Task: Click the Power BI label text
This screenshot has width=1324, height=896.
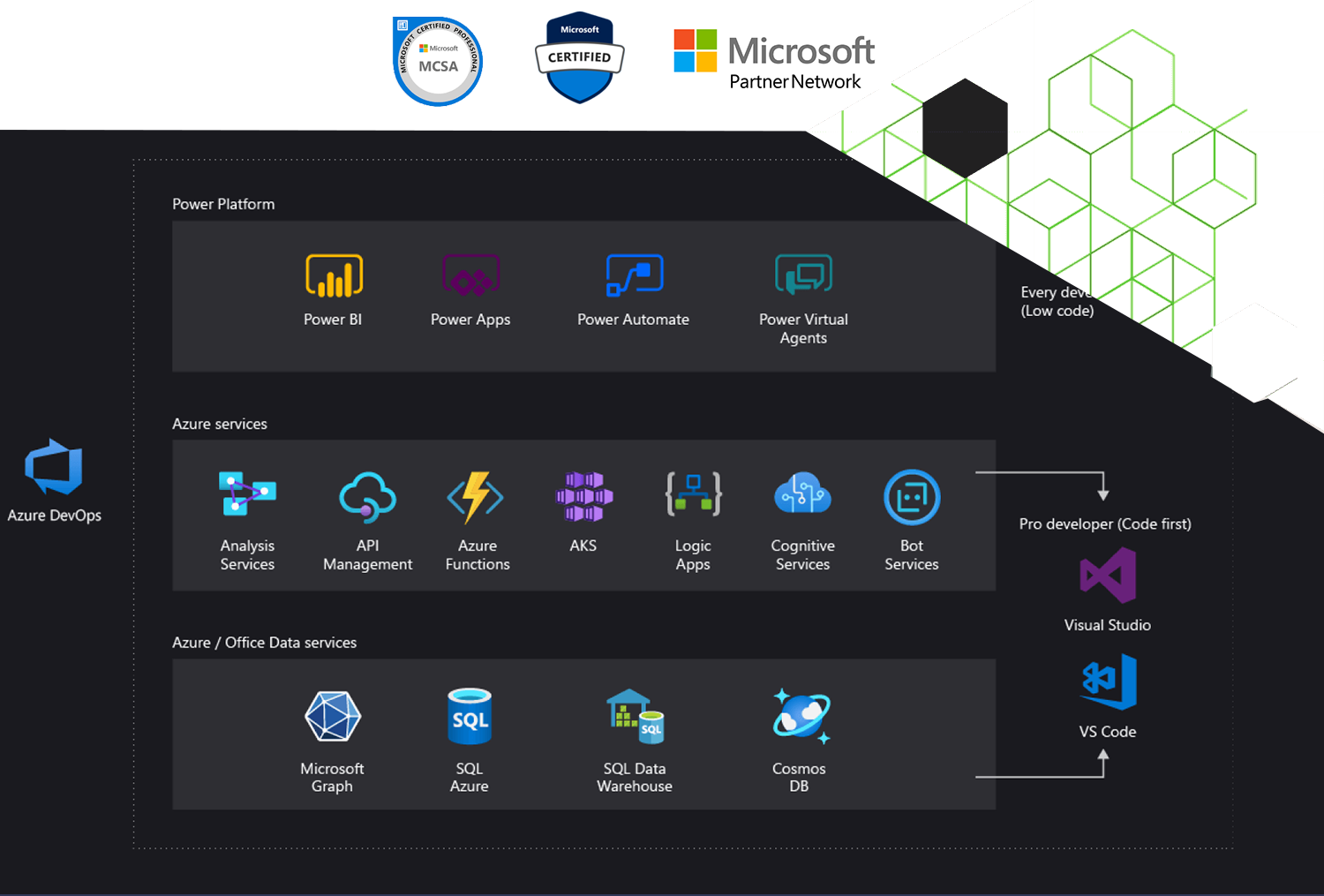Action: pyautogui.click(x=333, y=320)
